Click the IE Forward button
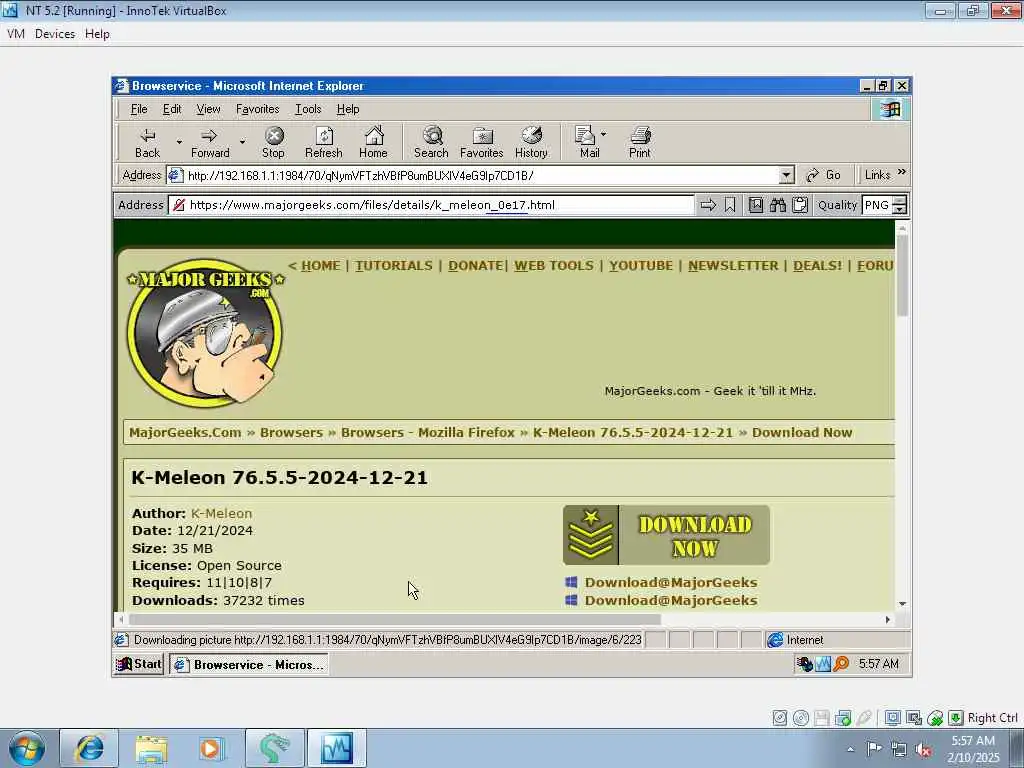 (x=210, y=143)
